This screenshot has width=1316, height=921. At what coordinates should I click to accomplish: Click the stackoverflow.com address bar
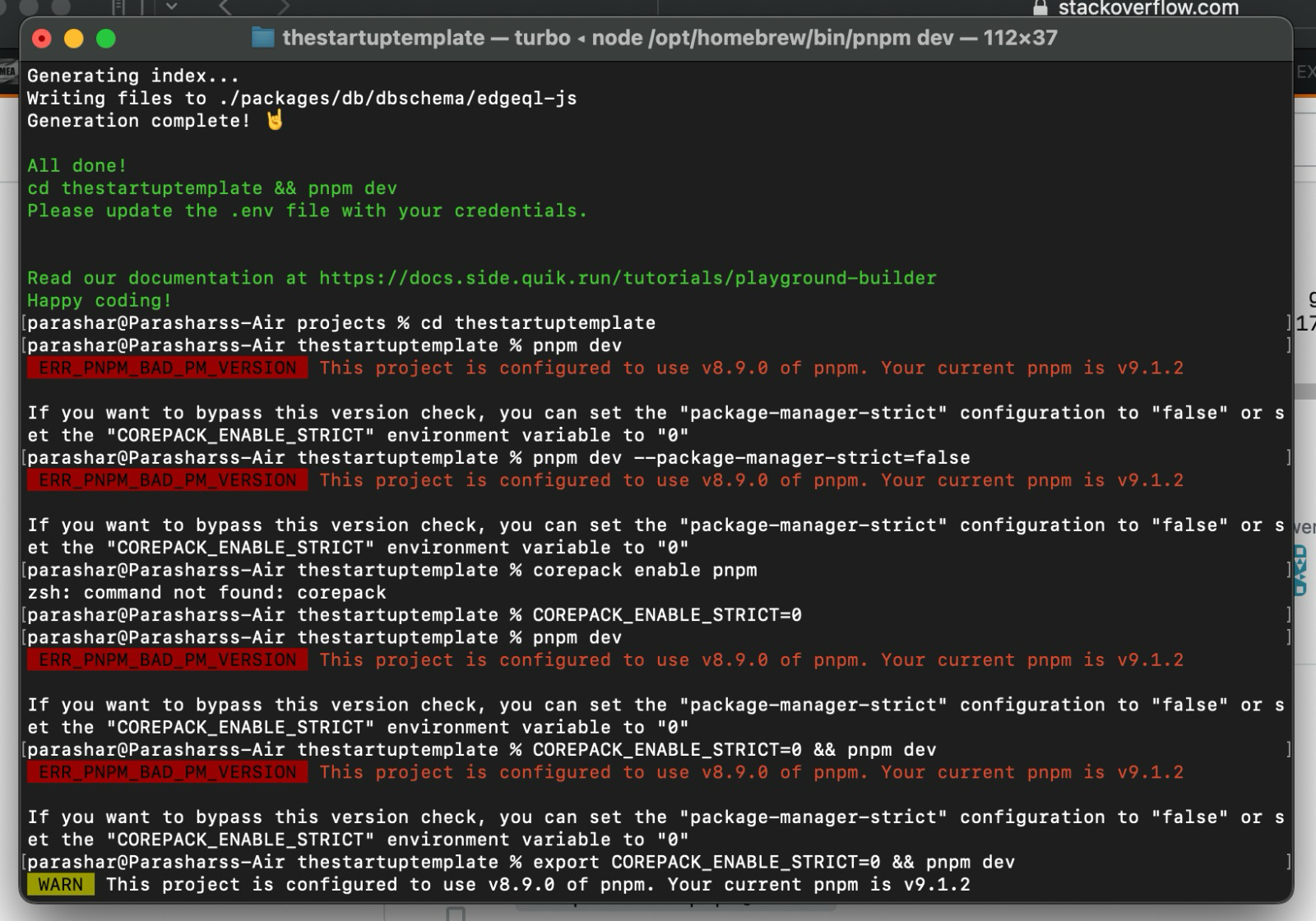pos(1147,8)
